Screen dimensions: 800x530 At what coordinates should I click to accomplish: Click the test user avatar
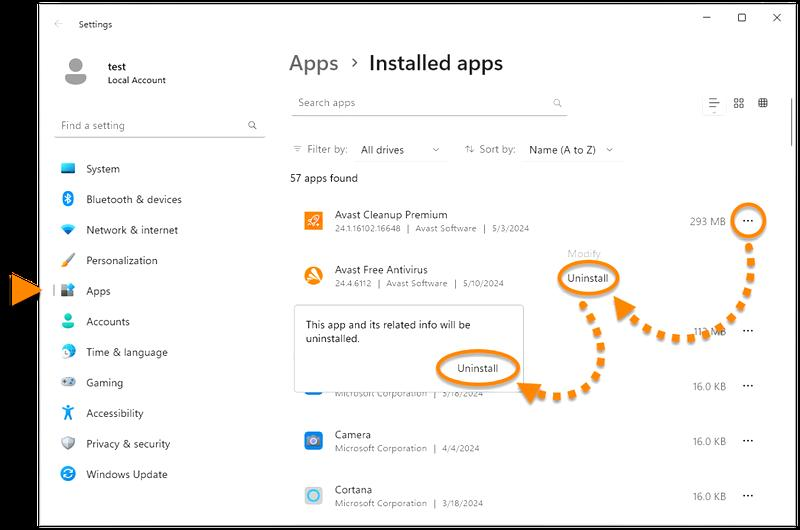76,71
